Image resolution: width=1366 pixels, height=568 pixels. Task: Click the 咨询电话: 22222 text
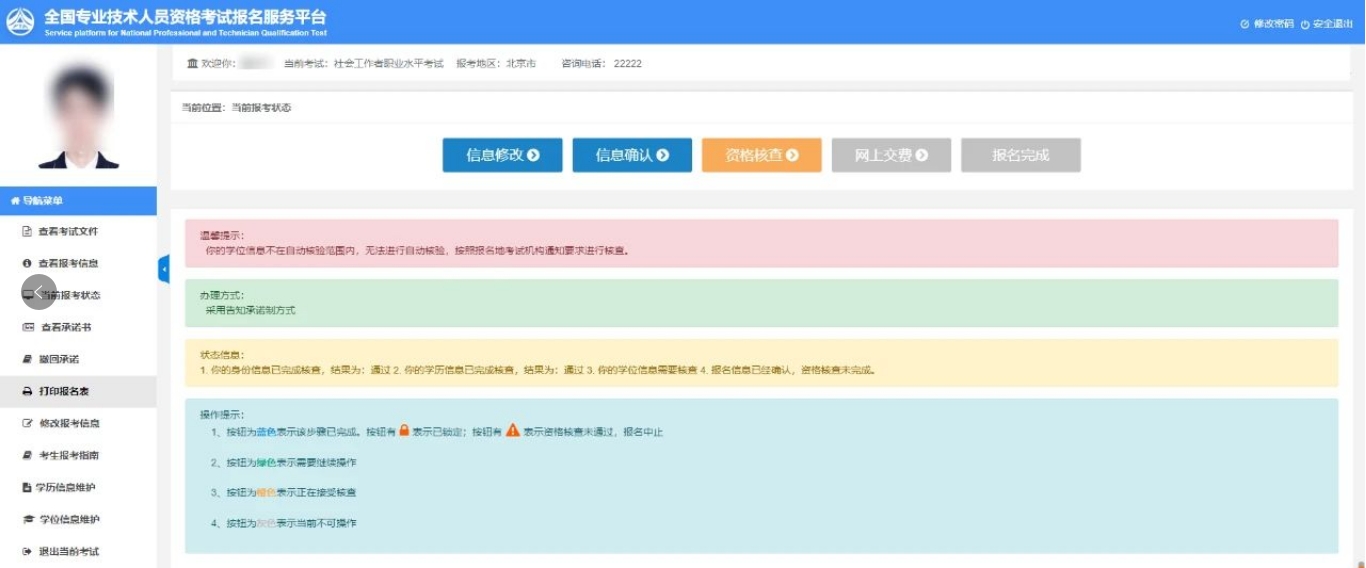tap(601, 63)
